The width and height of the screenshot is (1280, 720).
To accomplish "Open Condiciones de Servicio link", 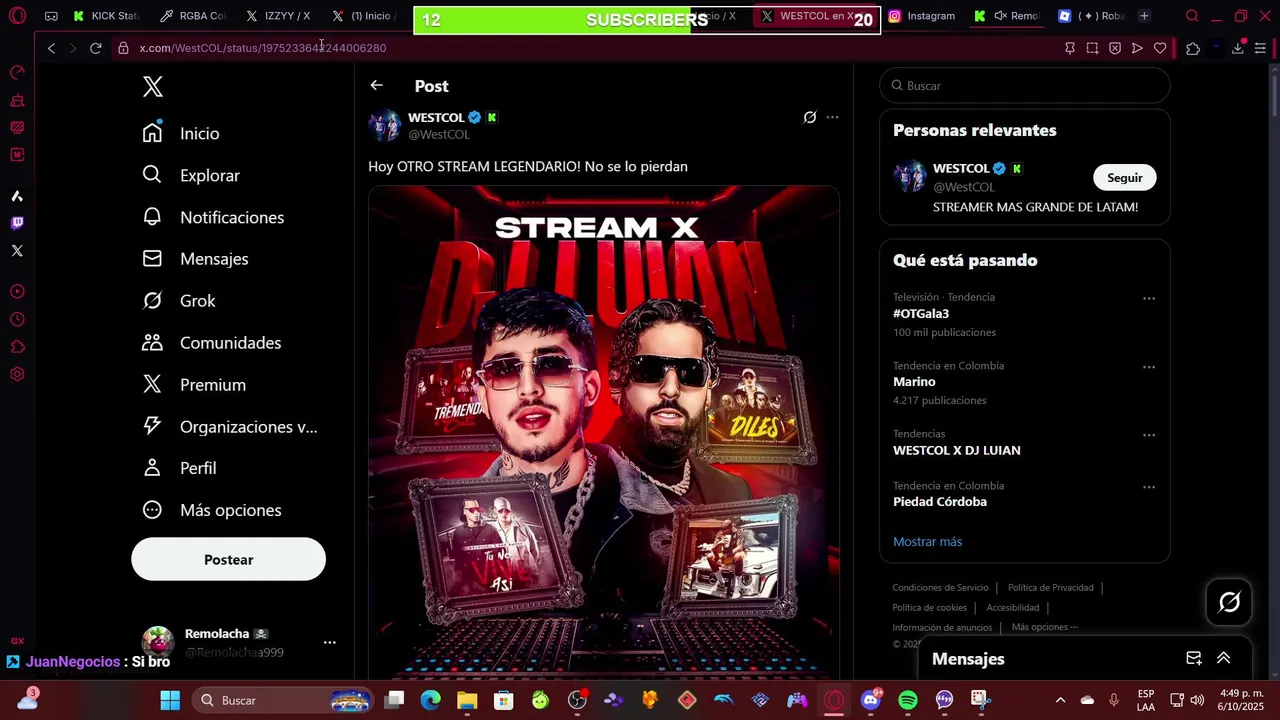I will click(x=940, y=588).
